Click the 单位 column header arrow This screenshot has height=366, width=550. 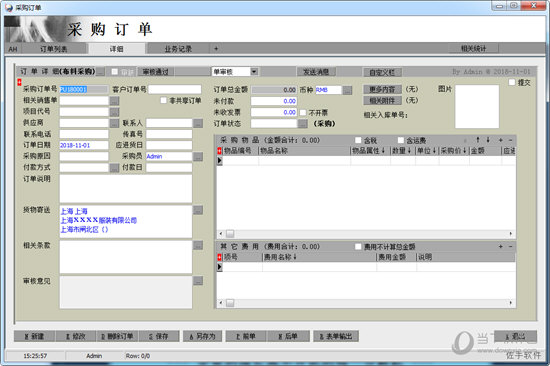(434, 151)
